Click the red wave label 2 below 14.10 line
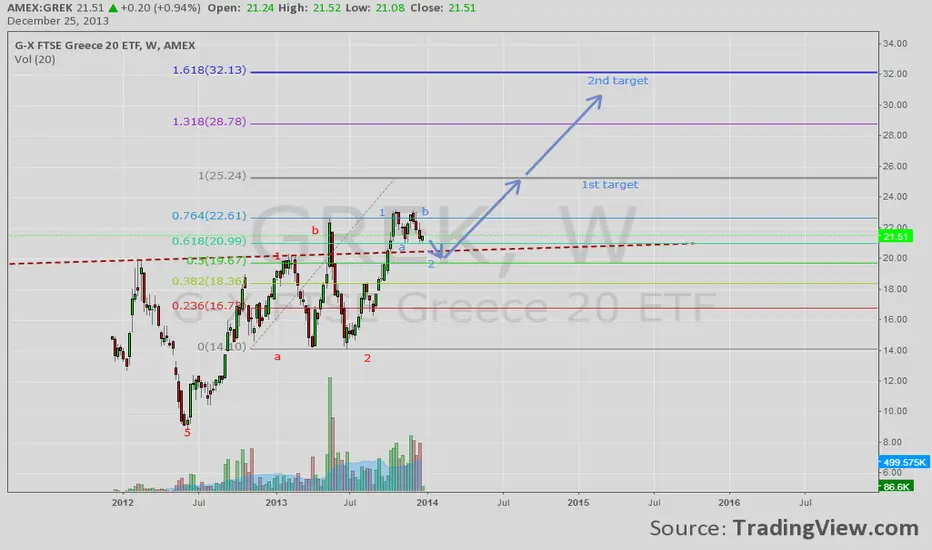The image size is (932, 550). tap(367, 358)
